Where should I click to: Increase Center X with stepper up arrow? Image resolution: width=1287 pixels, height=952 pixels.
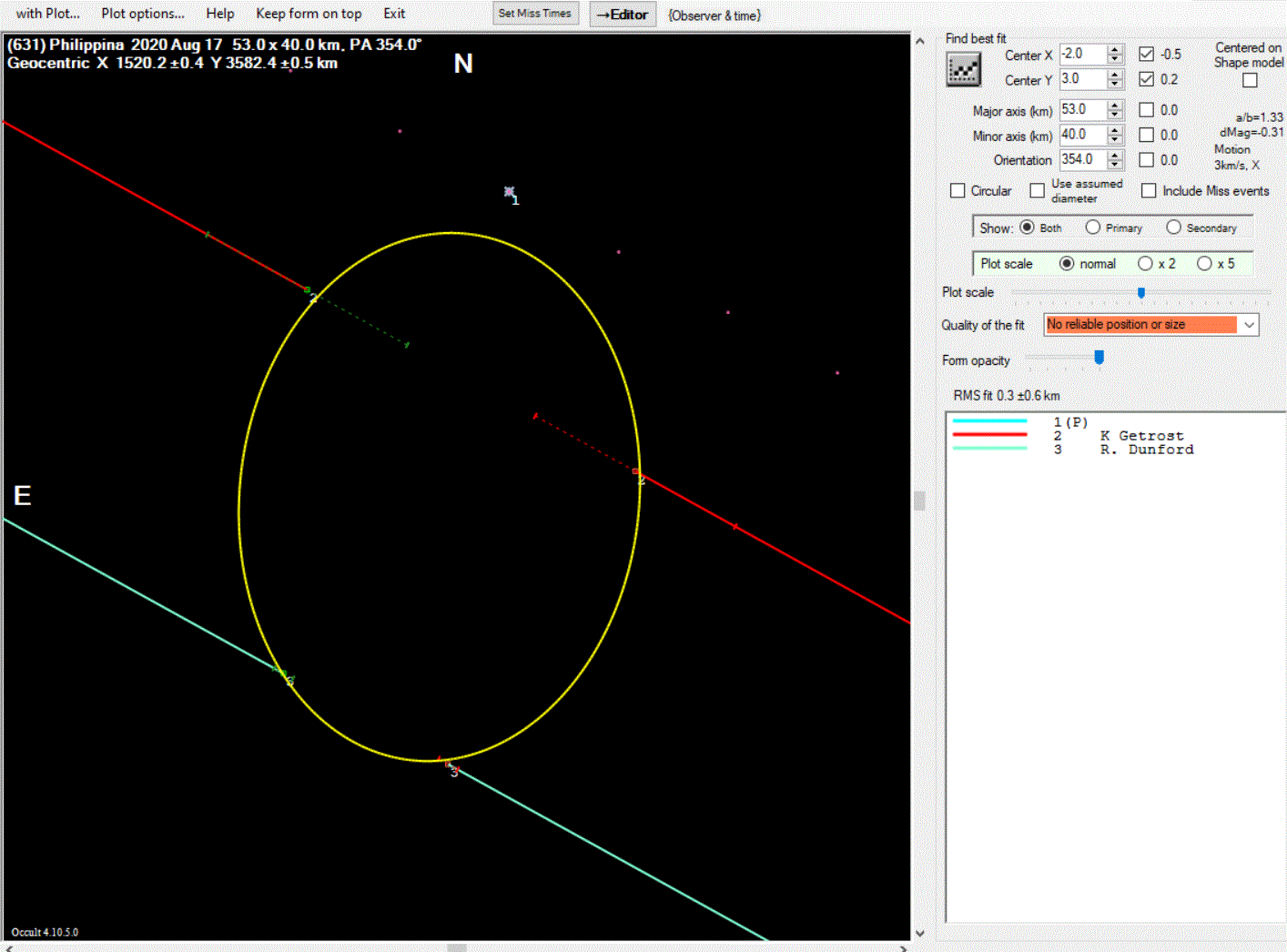1115,49
